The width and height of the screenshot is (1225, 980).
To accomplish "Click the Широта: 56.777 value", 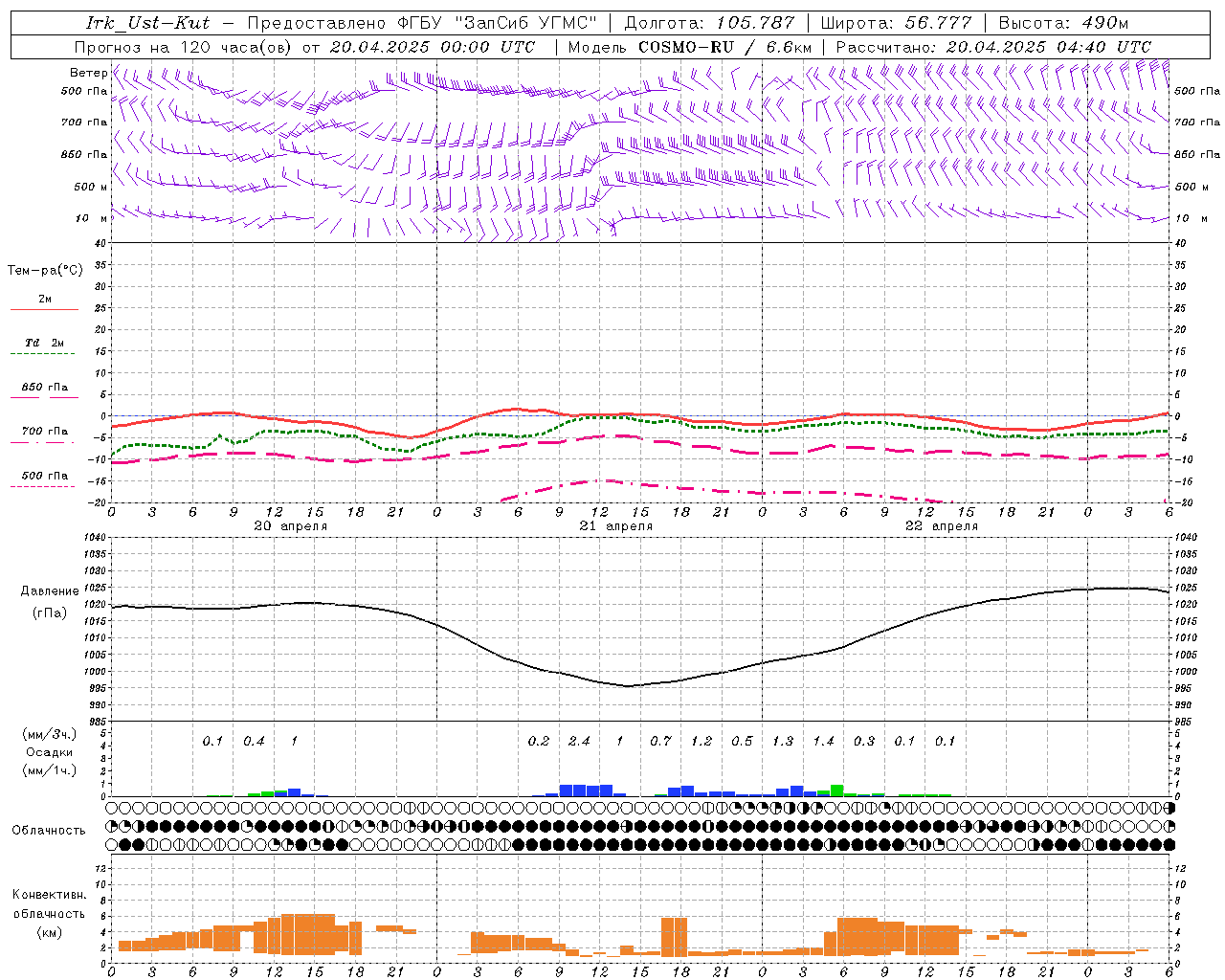I will point(896,23).
